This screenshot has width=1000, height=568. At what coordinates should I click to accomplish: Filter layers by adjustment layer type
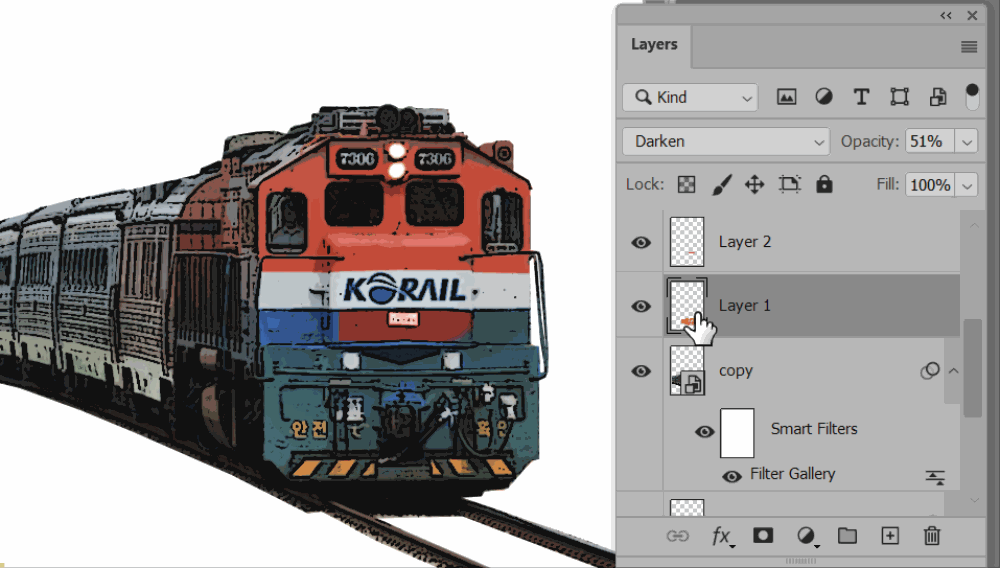(x=823, y=97)
